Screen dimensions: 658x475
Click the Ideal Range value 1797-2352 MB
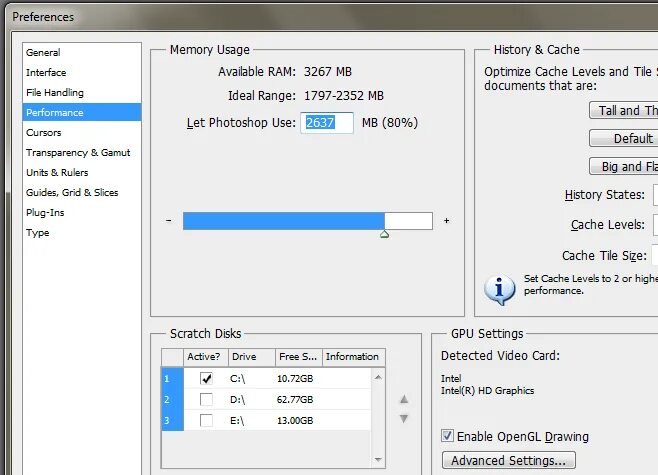344,96
